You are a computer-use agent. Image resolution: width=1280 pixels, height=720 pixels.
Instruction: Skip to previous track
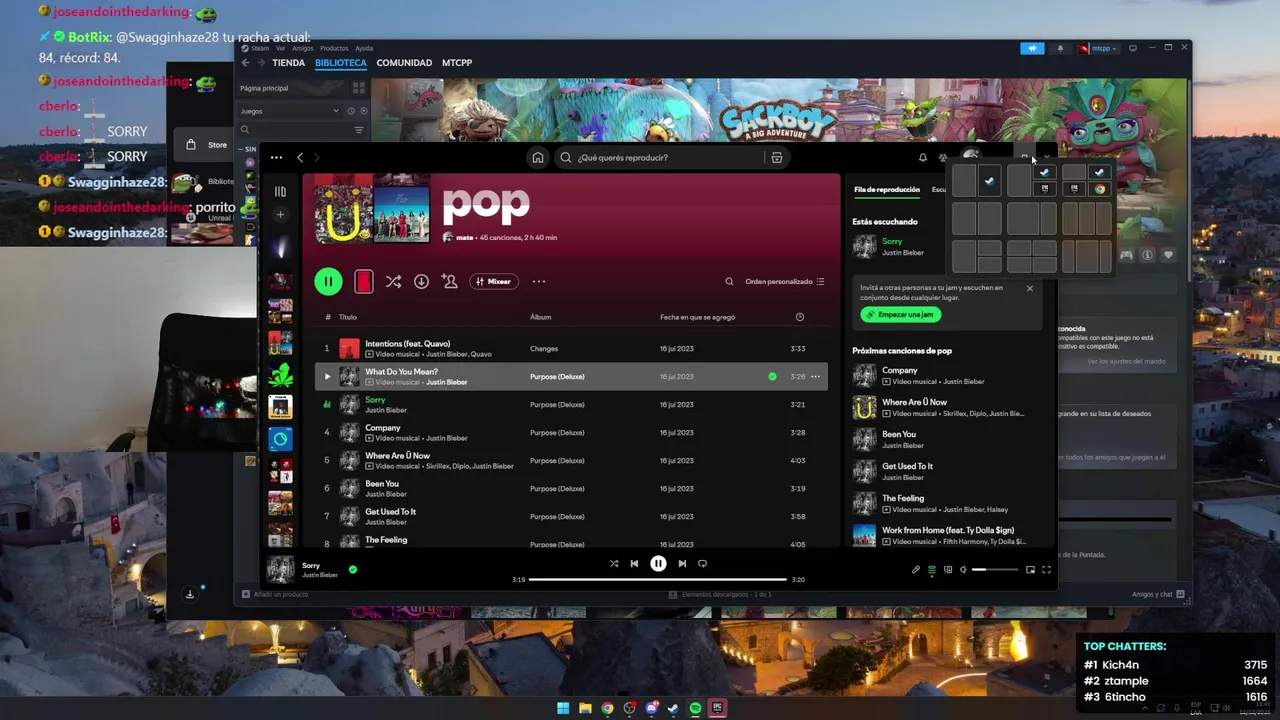click(634, 563)
